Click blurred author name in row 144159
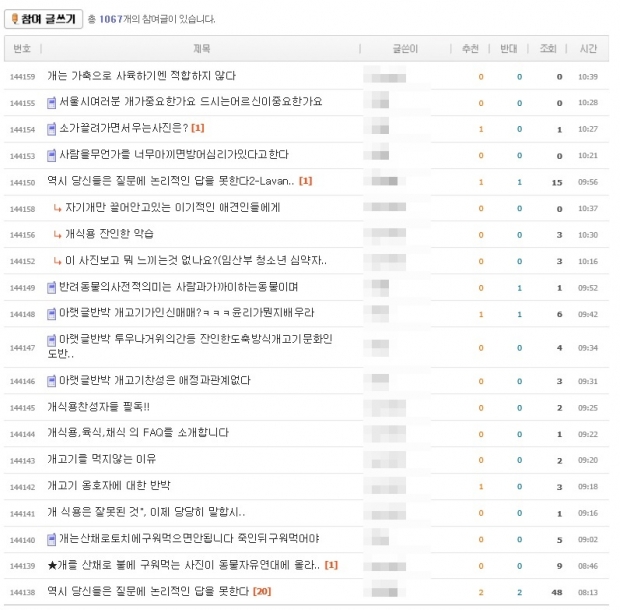The width and height of the screenshot is (620, 610). point(385,75)
